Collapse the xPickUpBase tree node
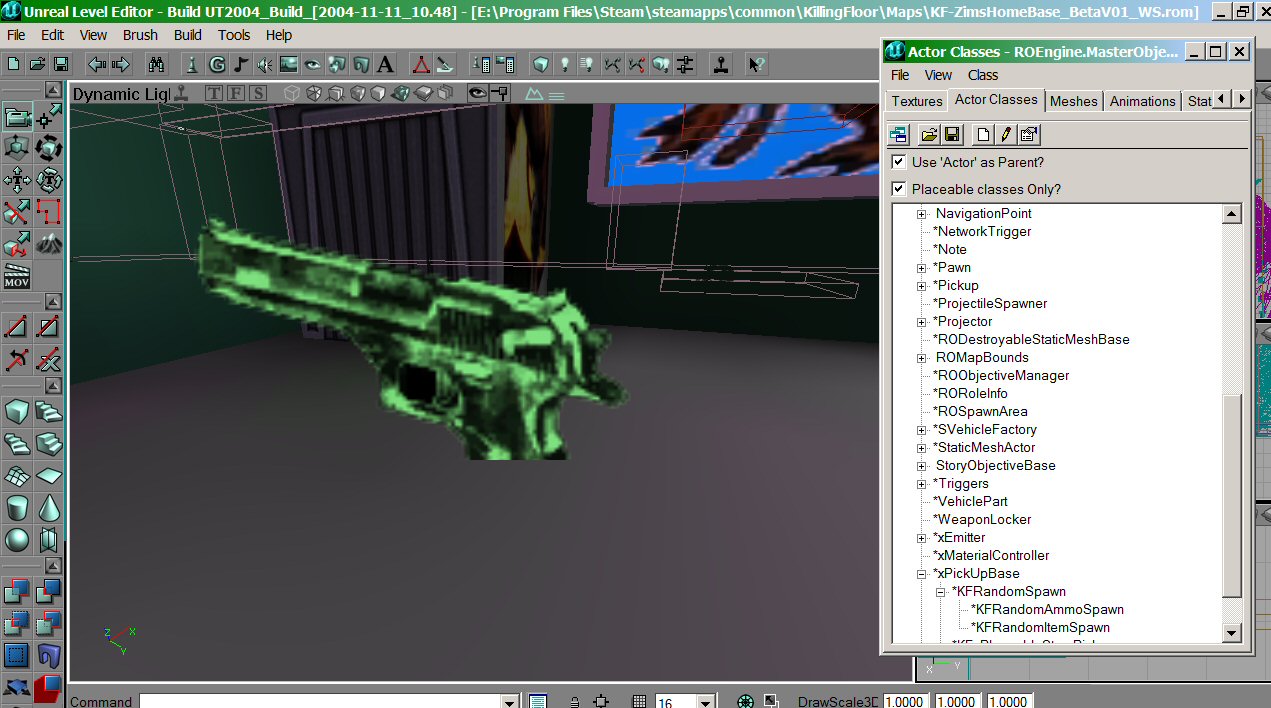 (922, 574)
